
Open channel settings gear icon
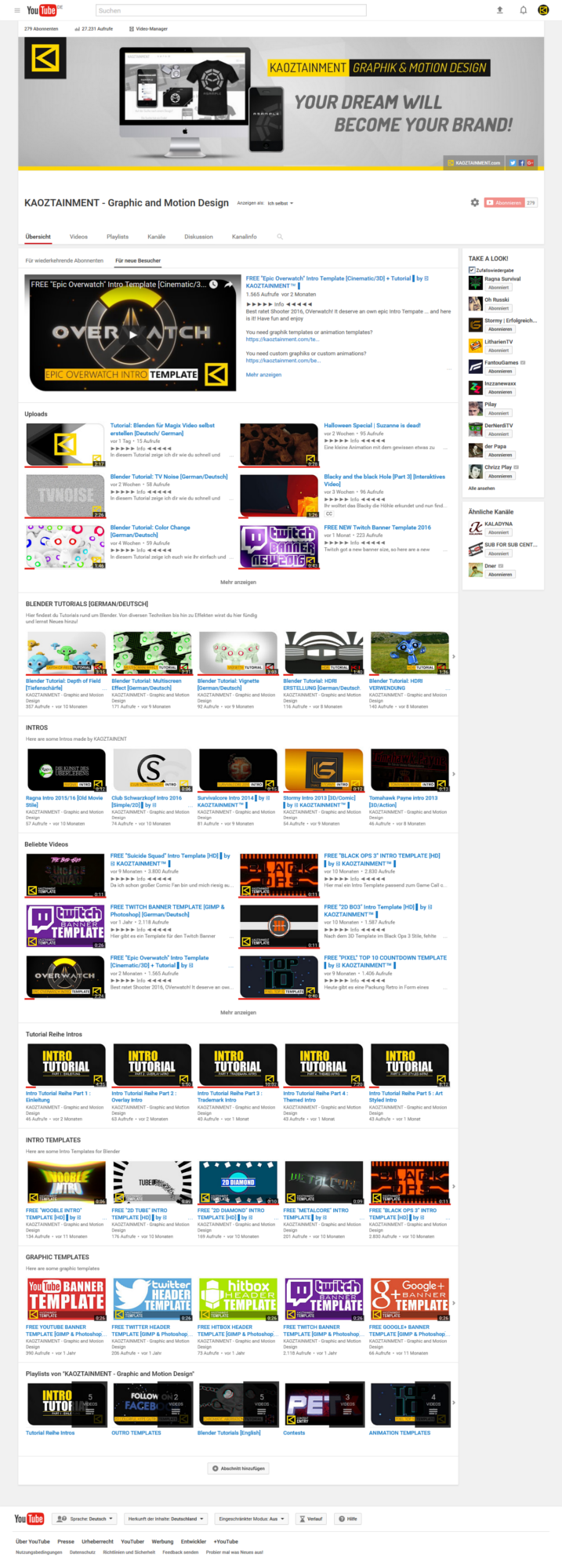point(474,202)
